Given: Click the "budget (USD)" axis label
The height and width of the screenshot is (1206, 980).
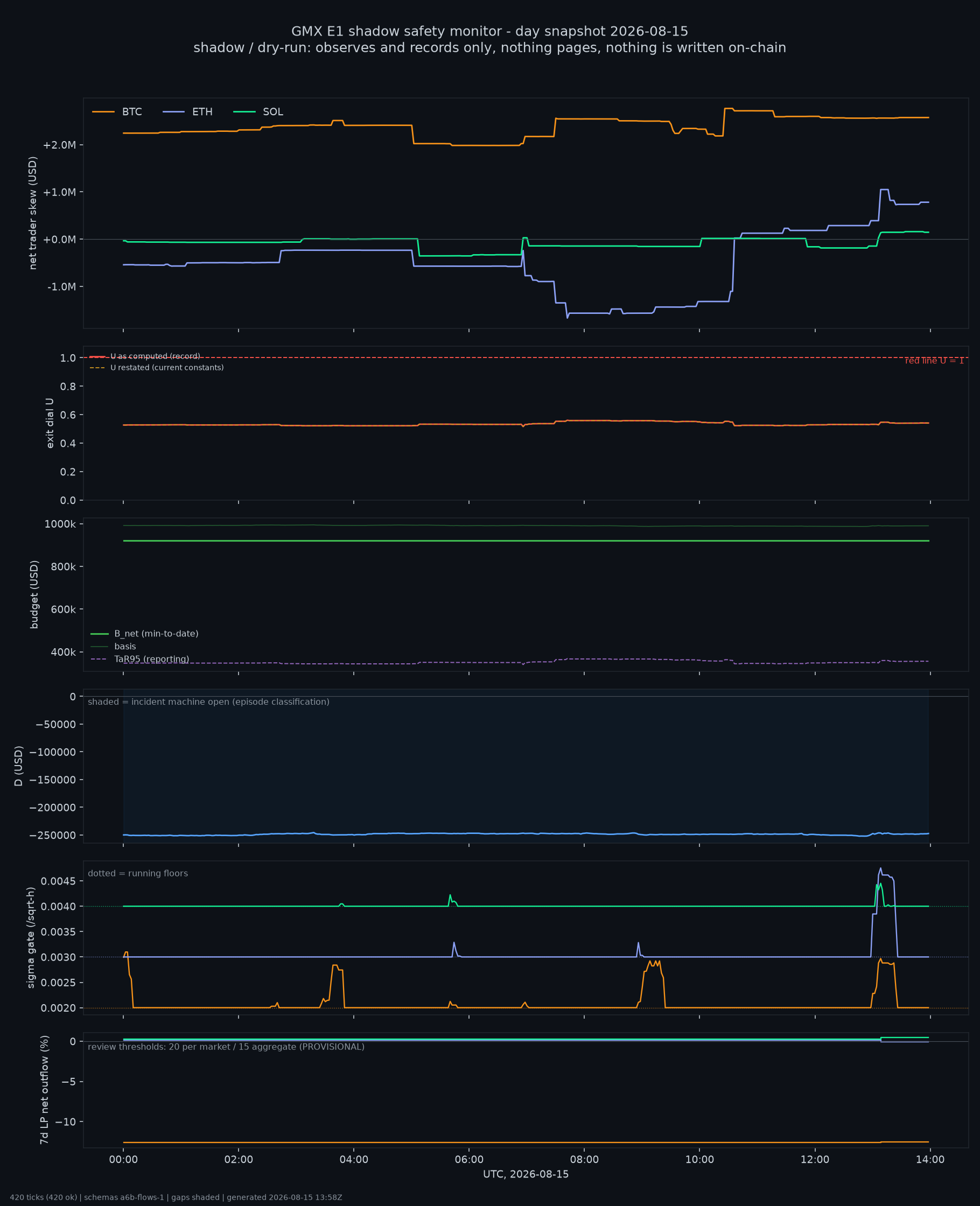Looking at the screenshot, I should [x=34, y=594].
